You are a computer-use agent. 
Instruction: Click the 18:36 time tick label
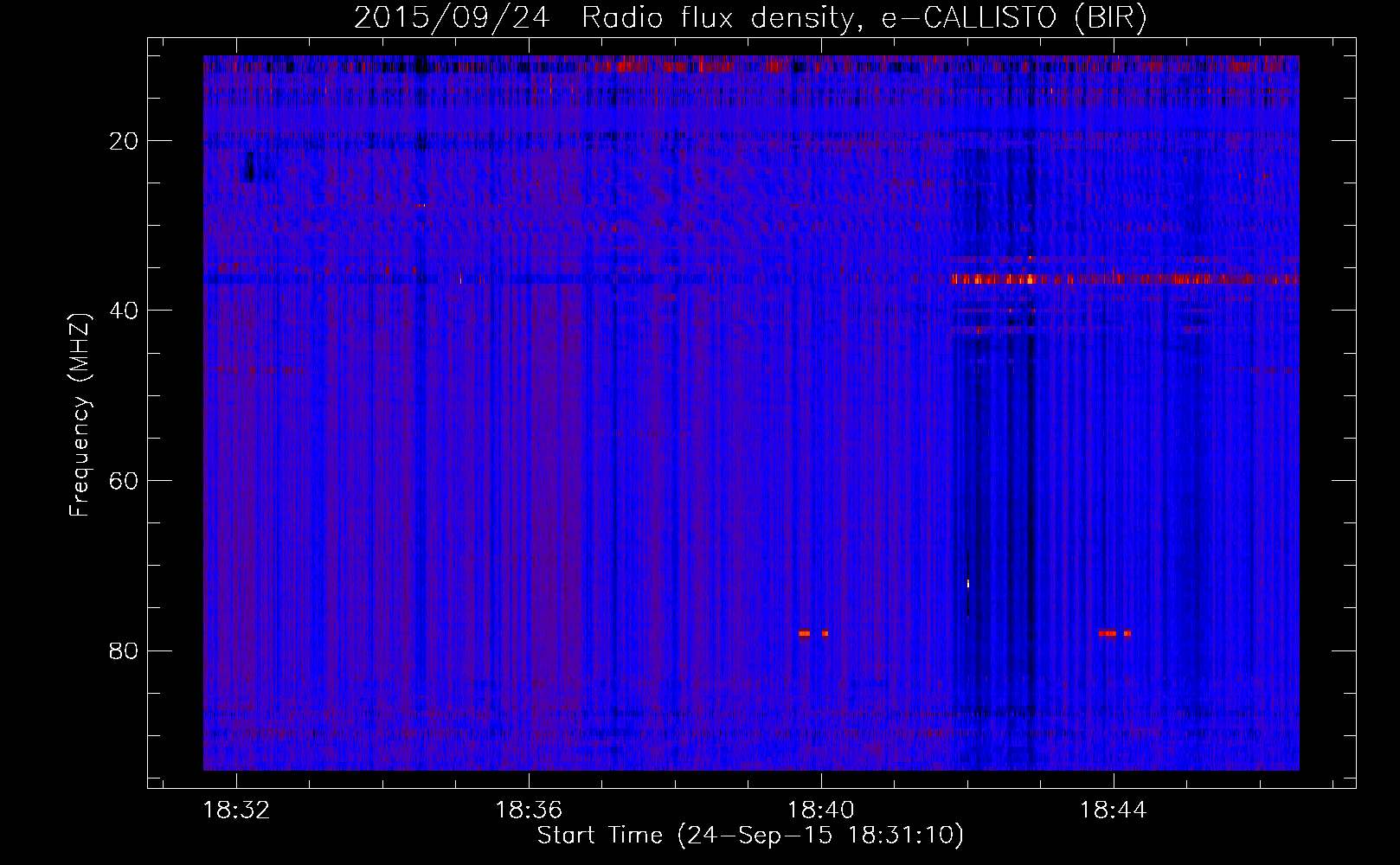pyautogui.click(x=529, y=810)
